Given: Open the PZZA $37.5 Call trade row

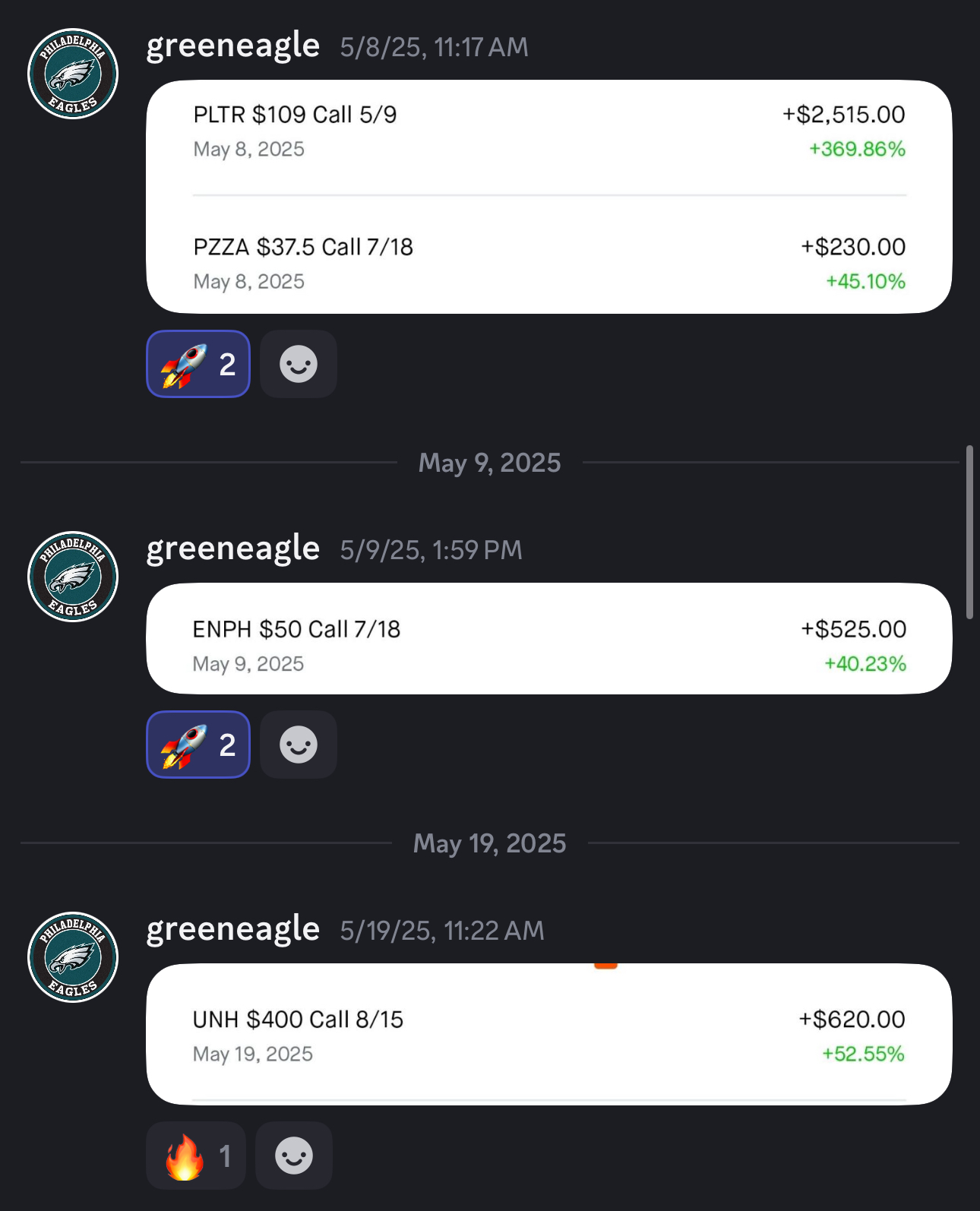Looking at the screenshot, I should (x=548, y=264).
